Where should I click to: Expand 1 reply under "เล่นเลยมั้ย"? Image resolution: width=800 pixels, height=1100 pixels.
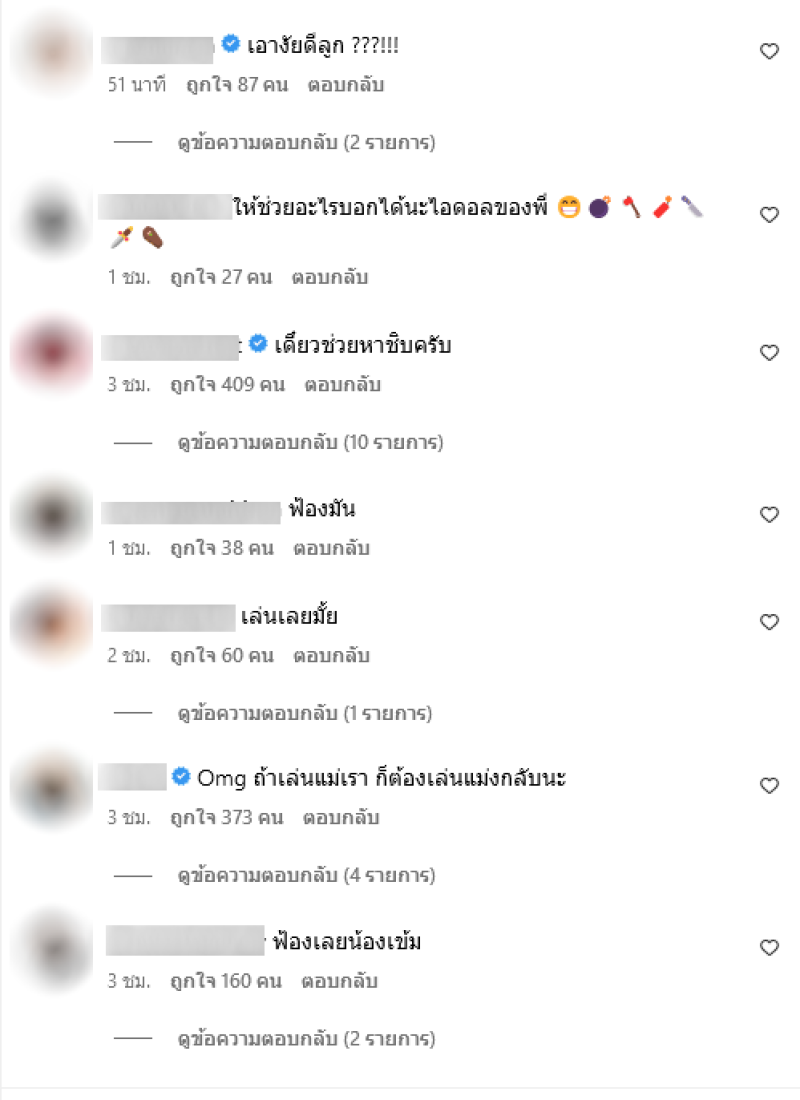point(305,713)
